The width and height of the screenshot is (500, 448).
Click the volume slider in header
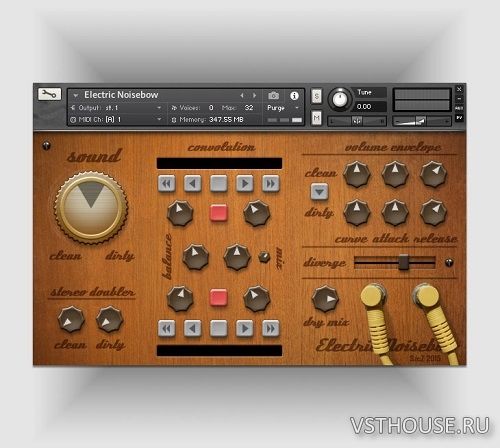point(422,121)
